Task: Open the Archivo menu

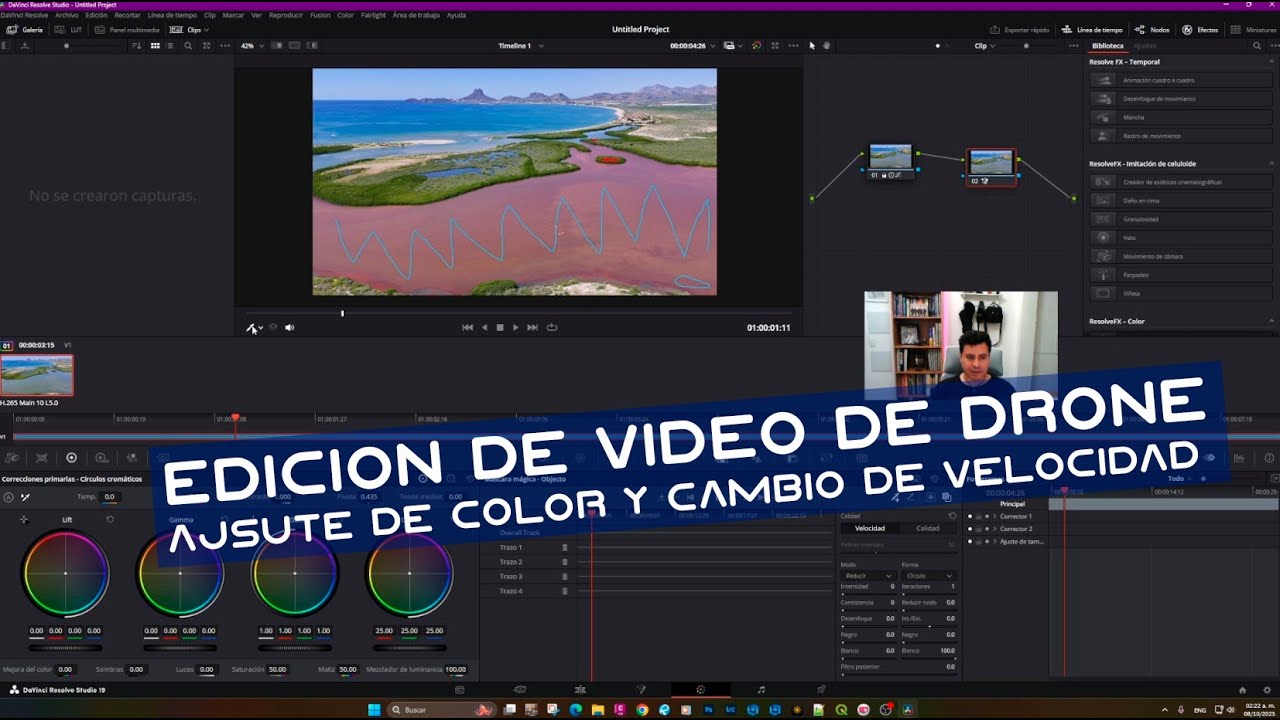Action: (67, 16)
